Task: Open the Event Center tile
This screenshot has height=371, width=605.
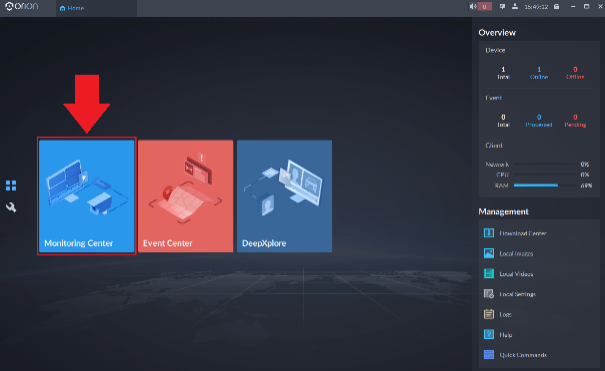Action: point(186,196)
